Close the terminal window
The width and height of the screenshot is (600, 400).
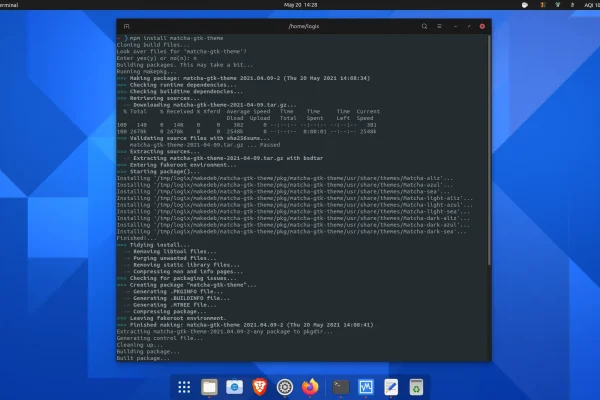click(x=482, y=26)
